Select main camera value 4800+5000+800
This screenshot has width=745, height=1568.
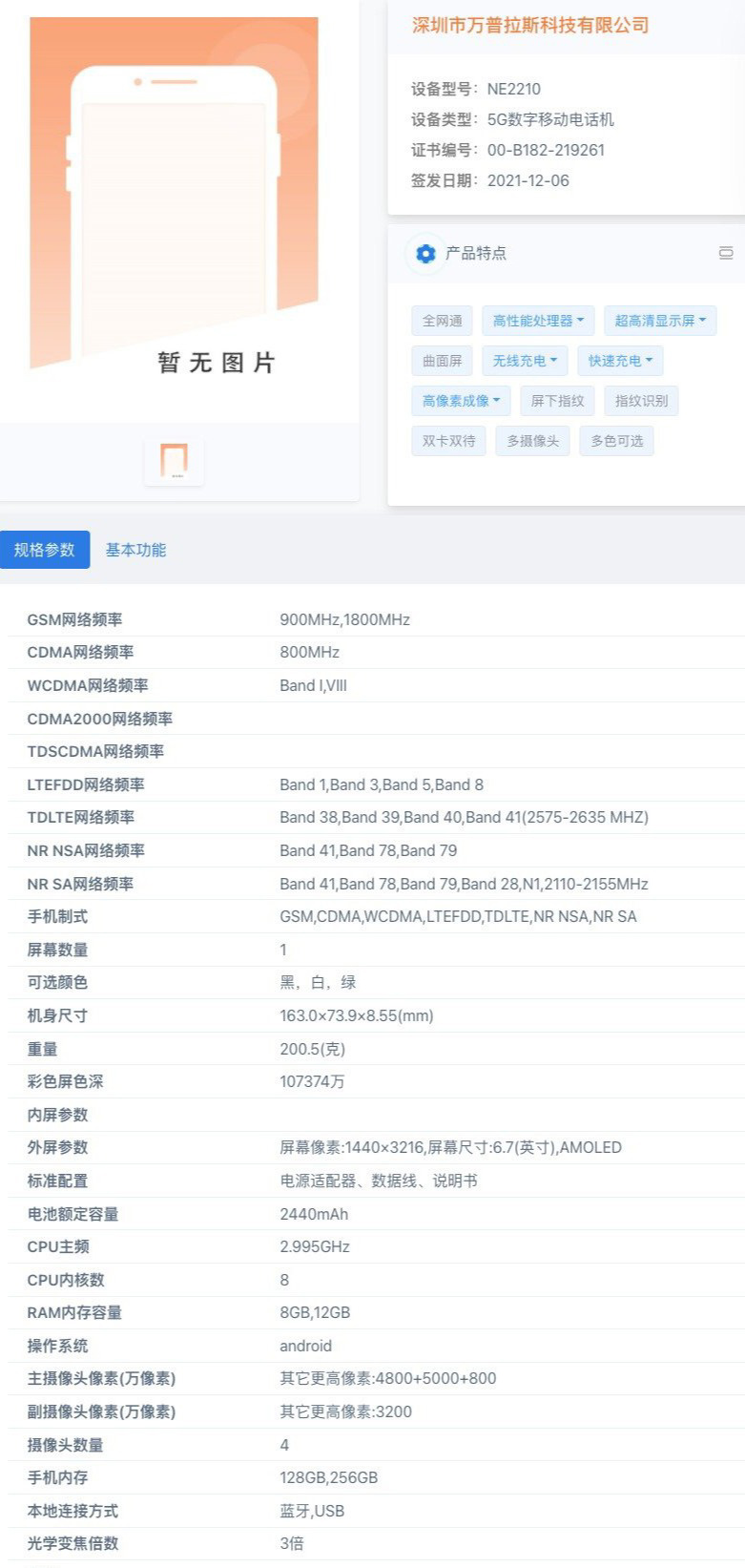[388, 1378]
